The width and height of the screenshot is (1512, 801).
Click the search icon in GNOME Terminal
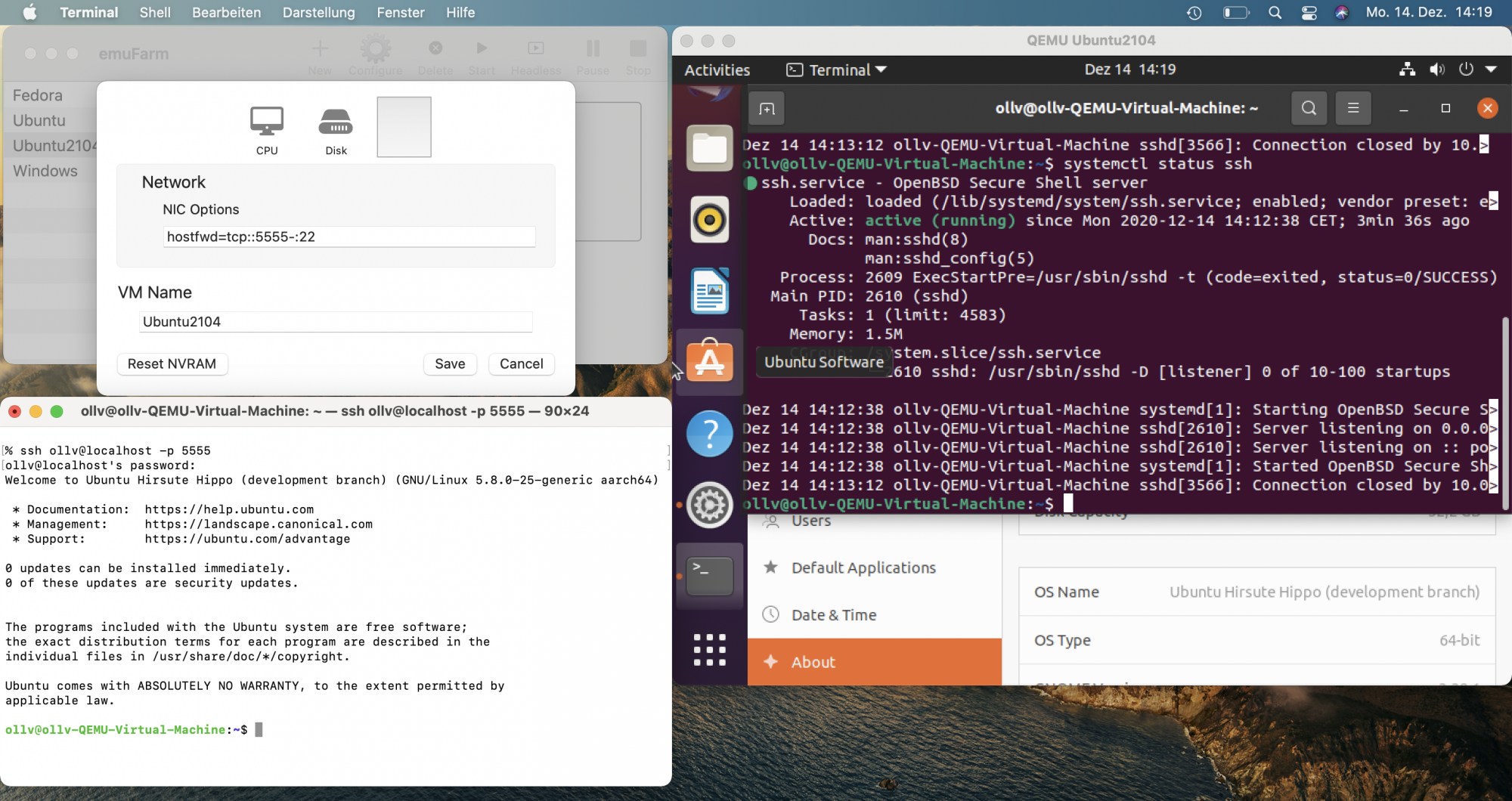click(x=1309, y=108)
